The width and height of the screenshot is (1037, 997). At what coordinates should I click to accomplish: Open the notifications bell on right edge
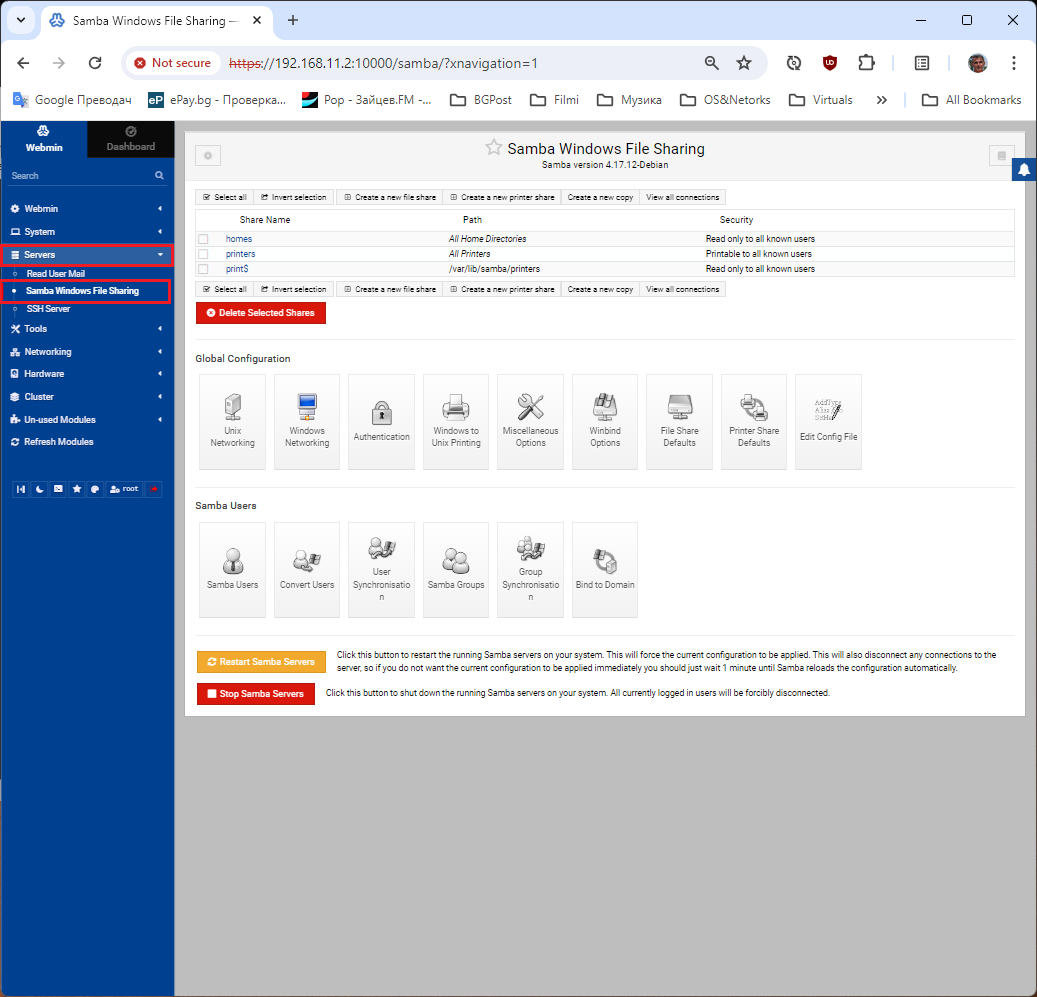pos(1024,171)
